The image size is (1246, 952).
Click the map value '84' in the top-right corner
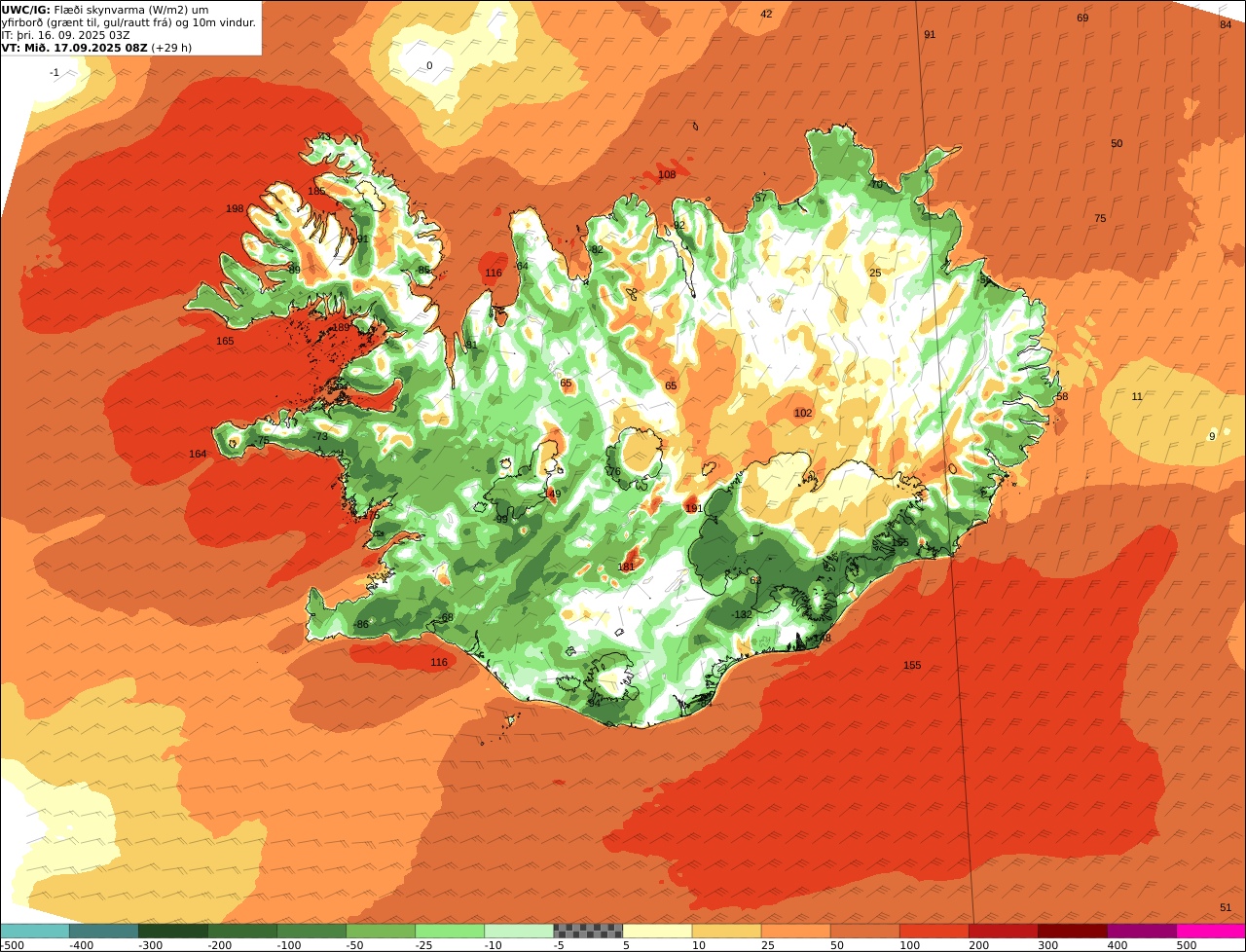1226,25
